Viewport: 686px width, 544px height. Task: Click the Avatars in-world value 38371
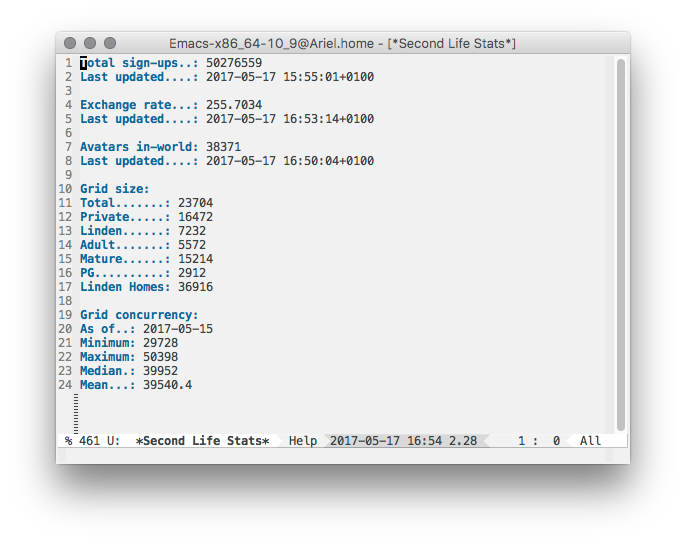[224, 147]
